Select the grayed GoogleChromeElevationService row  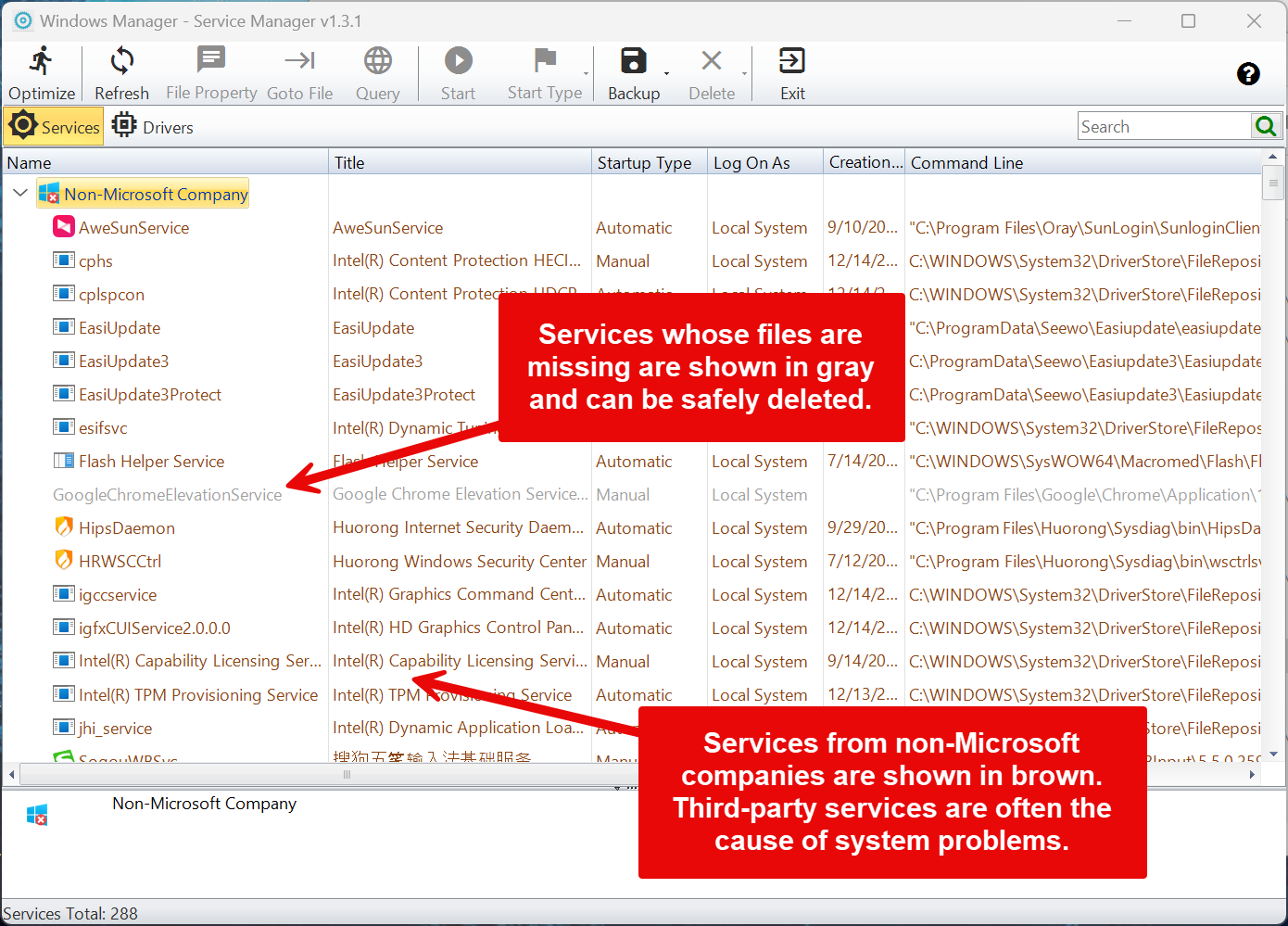coord(631,494)
